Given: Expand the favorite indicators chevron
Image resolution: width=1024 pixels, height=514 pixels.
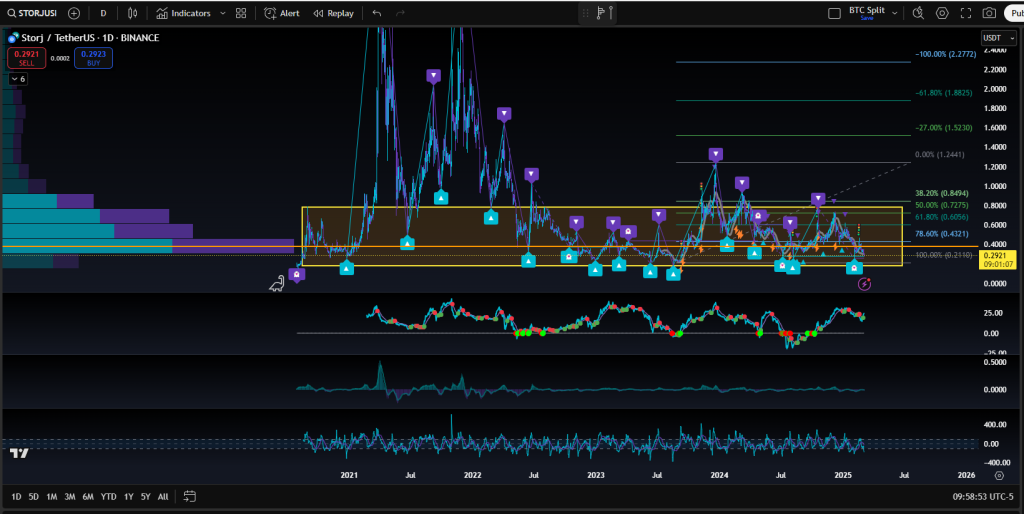Looking at the screenshot, I should click(x=223, y=13).
